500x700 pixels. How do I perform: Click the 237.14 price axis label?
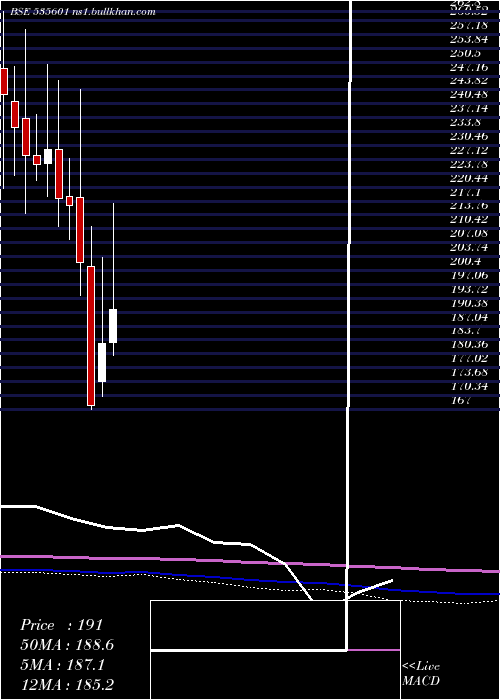point(468,108)
